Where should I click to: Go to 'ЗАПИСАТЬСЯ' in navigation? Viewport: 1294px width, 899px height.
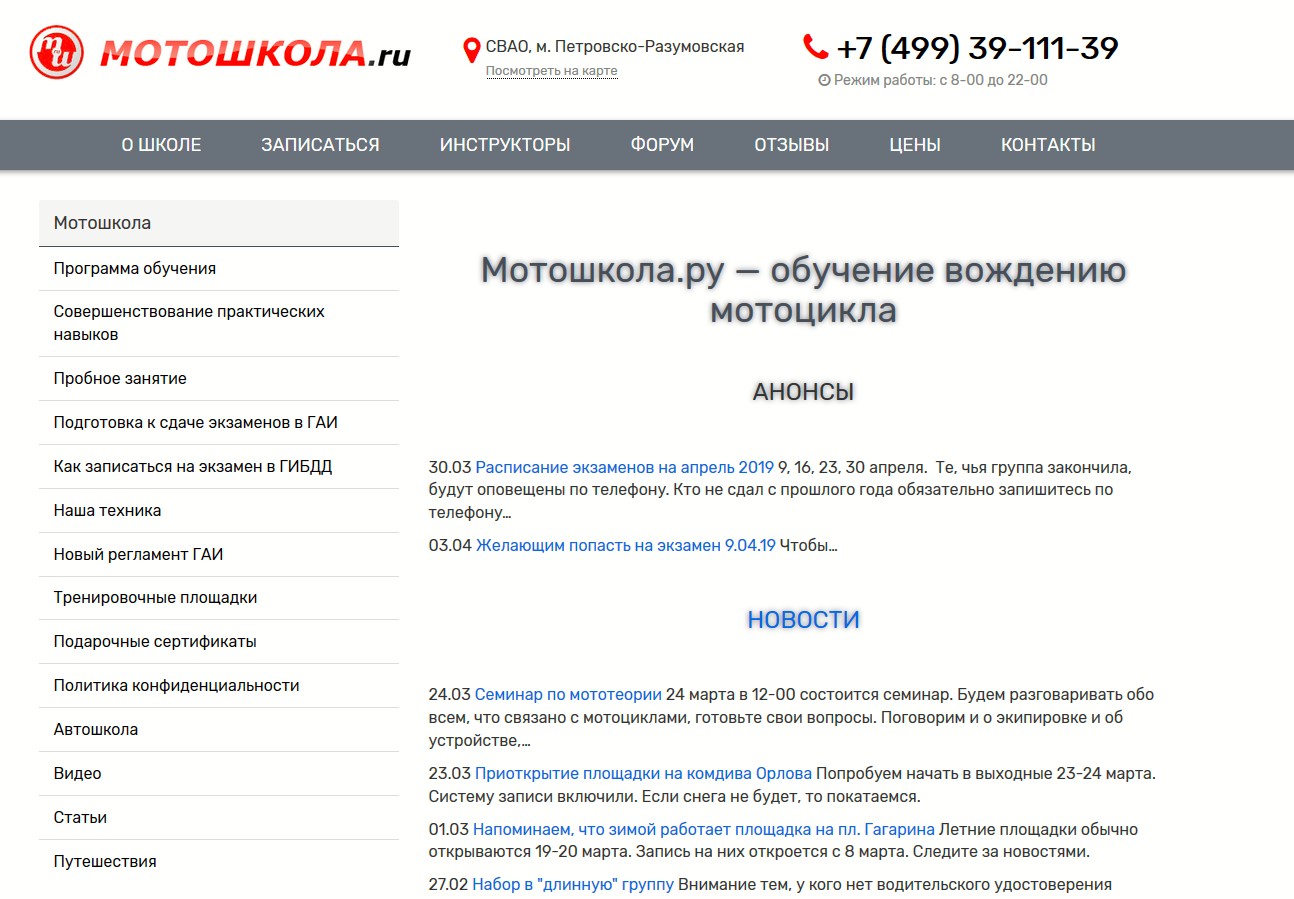pyautogui.click(x=320, y=145)
